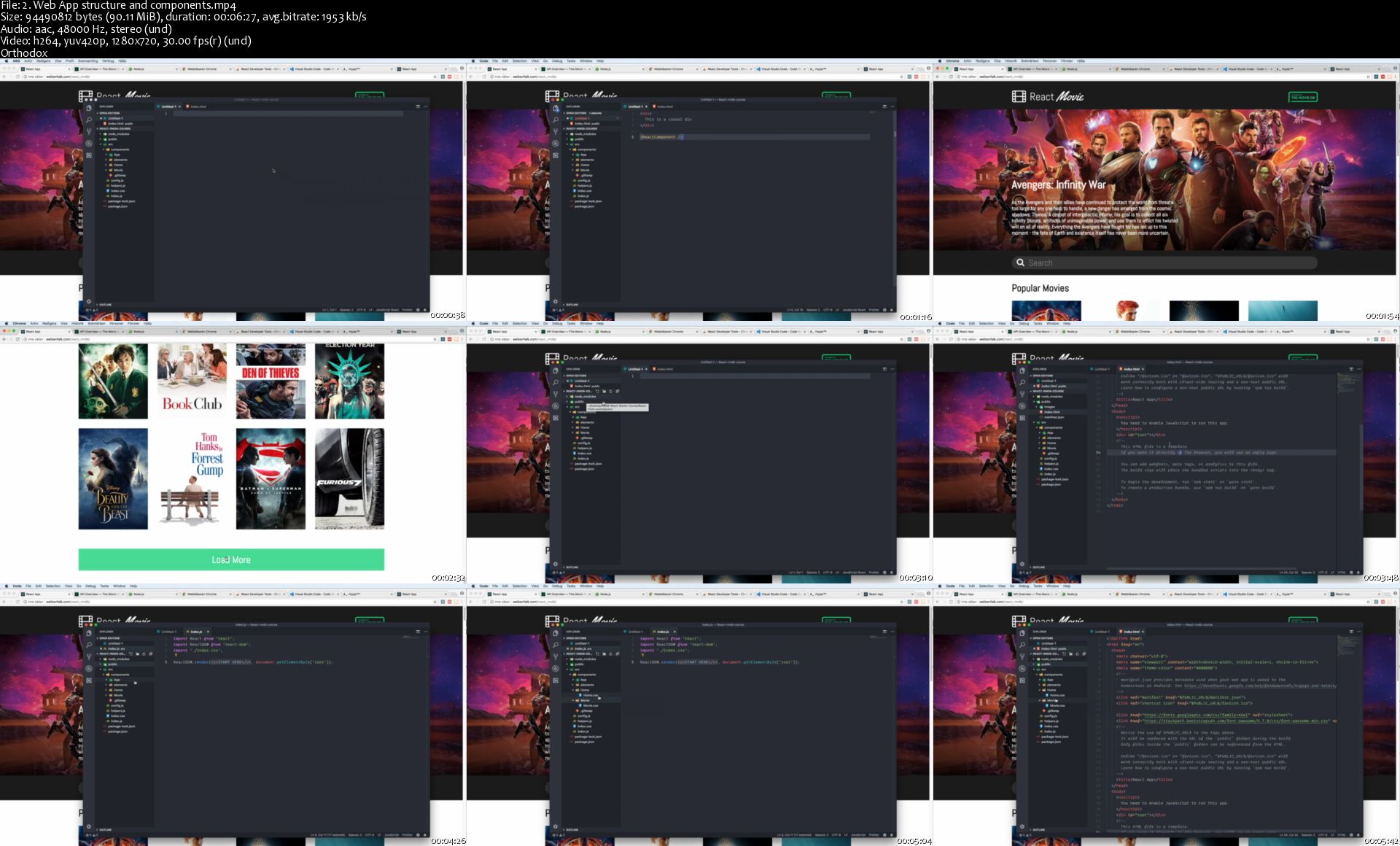The height and width of the screenshot is (846, 1400).
Task: Open Explorer icon in the 00:00:38 frame's VS Code
Action: (x=89, y=108)
